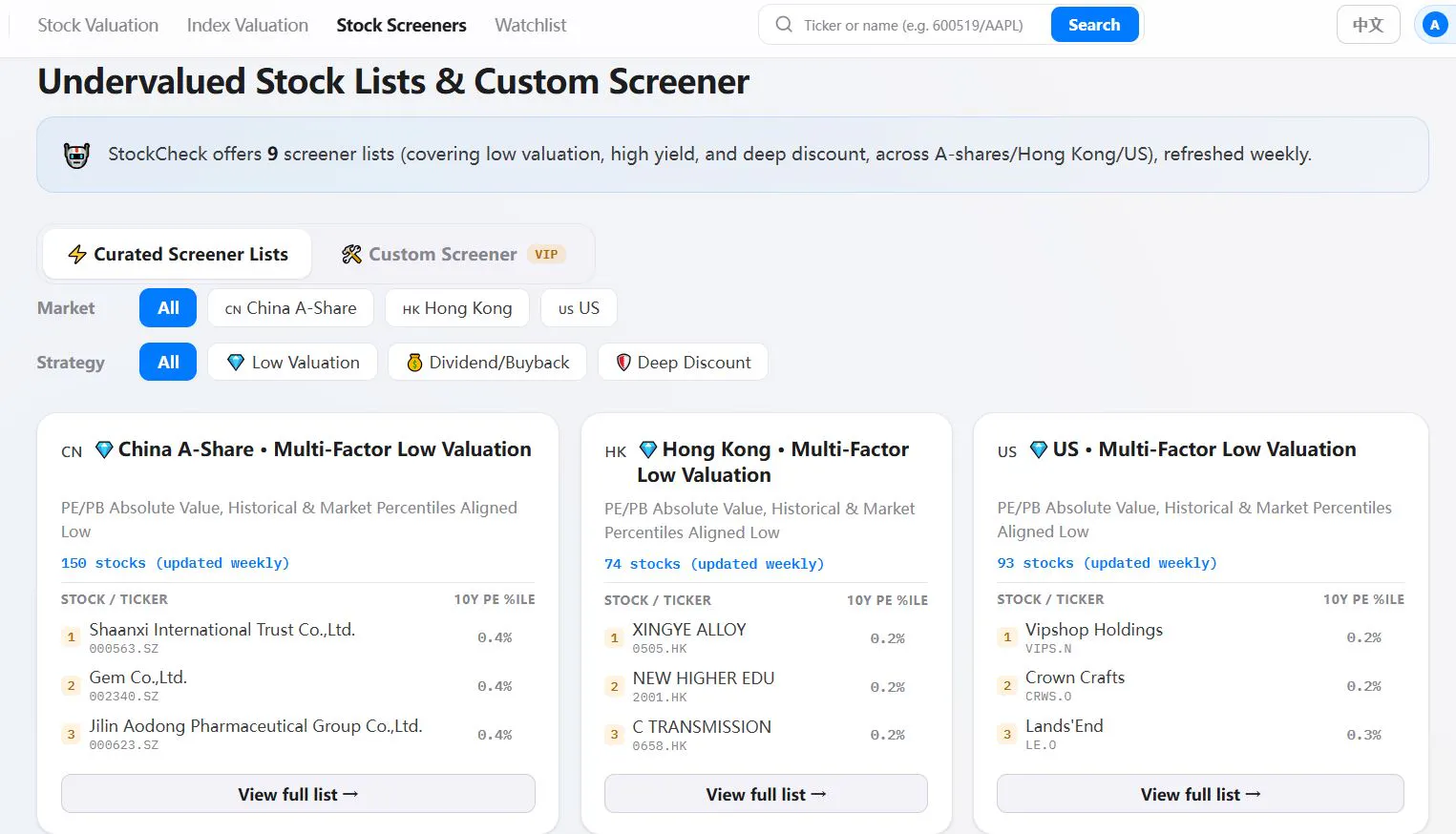View full list for US
The image size is (1456, 834).
click(1200, 794)
